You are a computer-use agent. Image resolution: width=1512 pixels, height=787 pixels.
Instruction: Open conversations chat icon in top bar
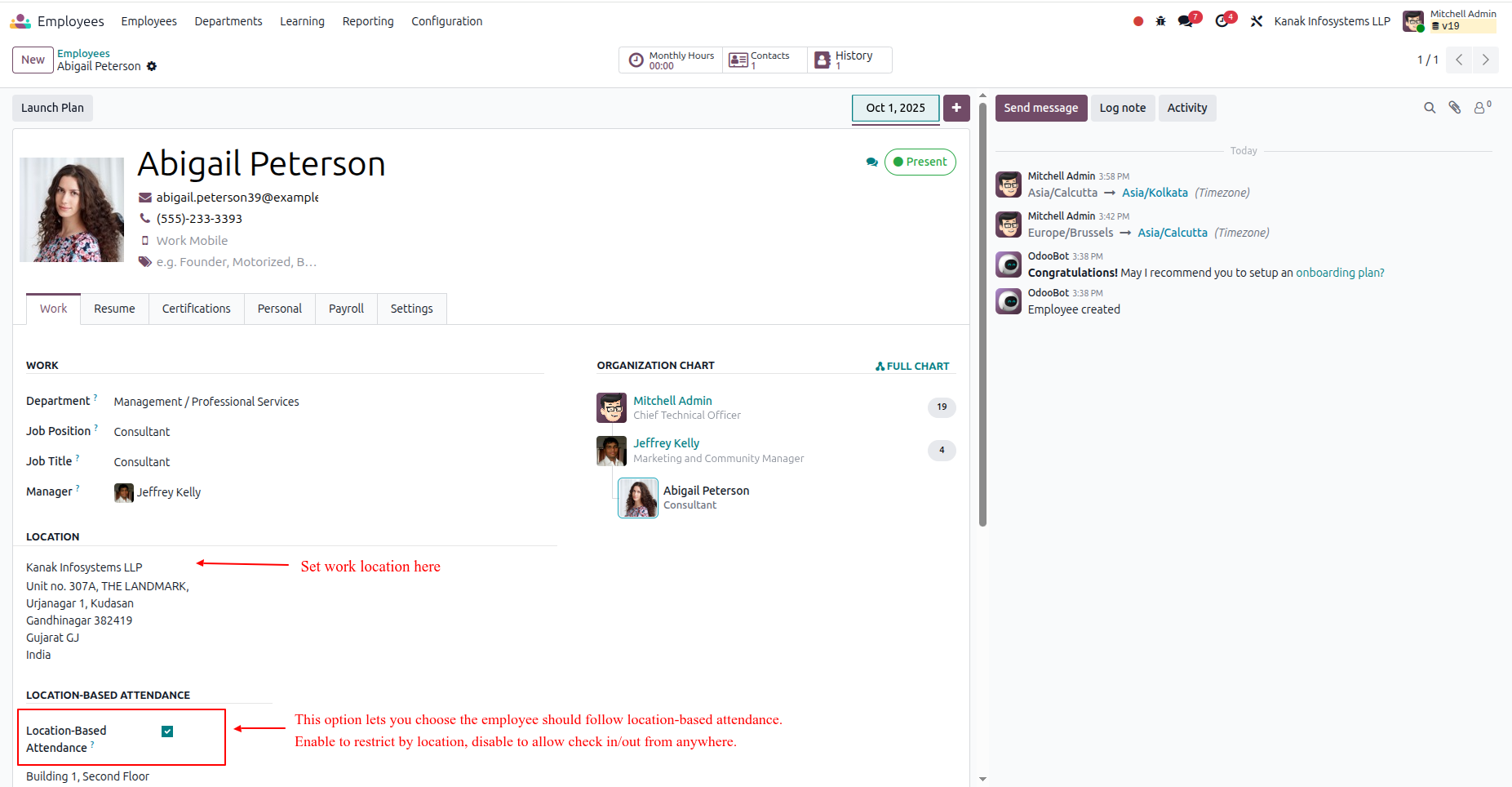[1187, 20]
